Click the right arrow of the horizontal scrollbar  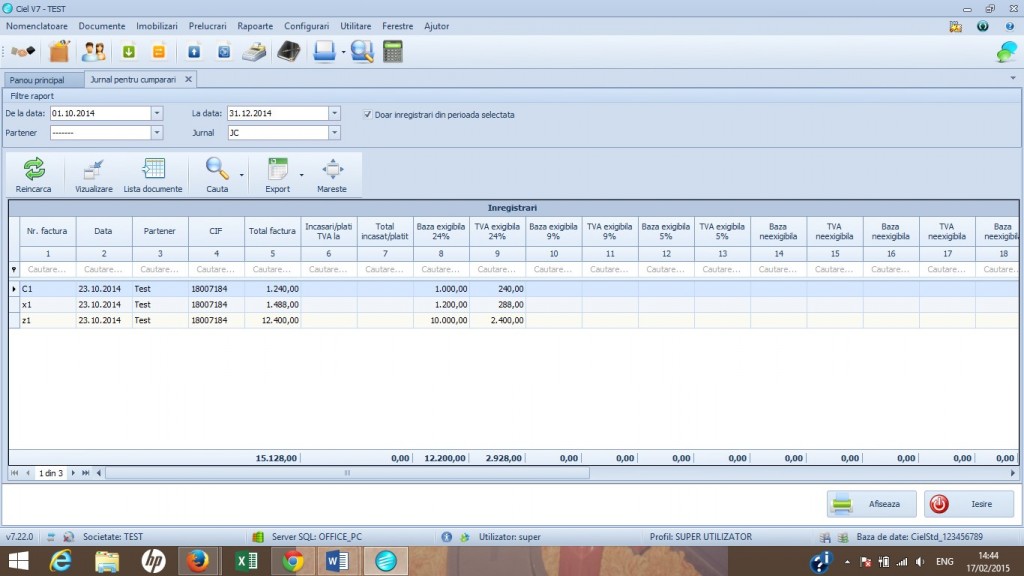pos(1013,473)
